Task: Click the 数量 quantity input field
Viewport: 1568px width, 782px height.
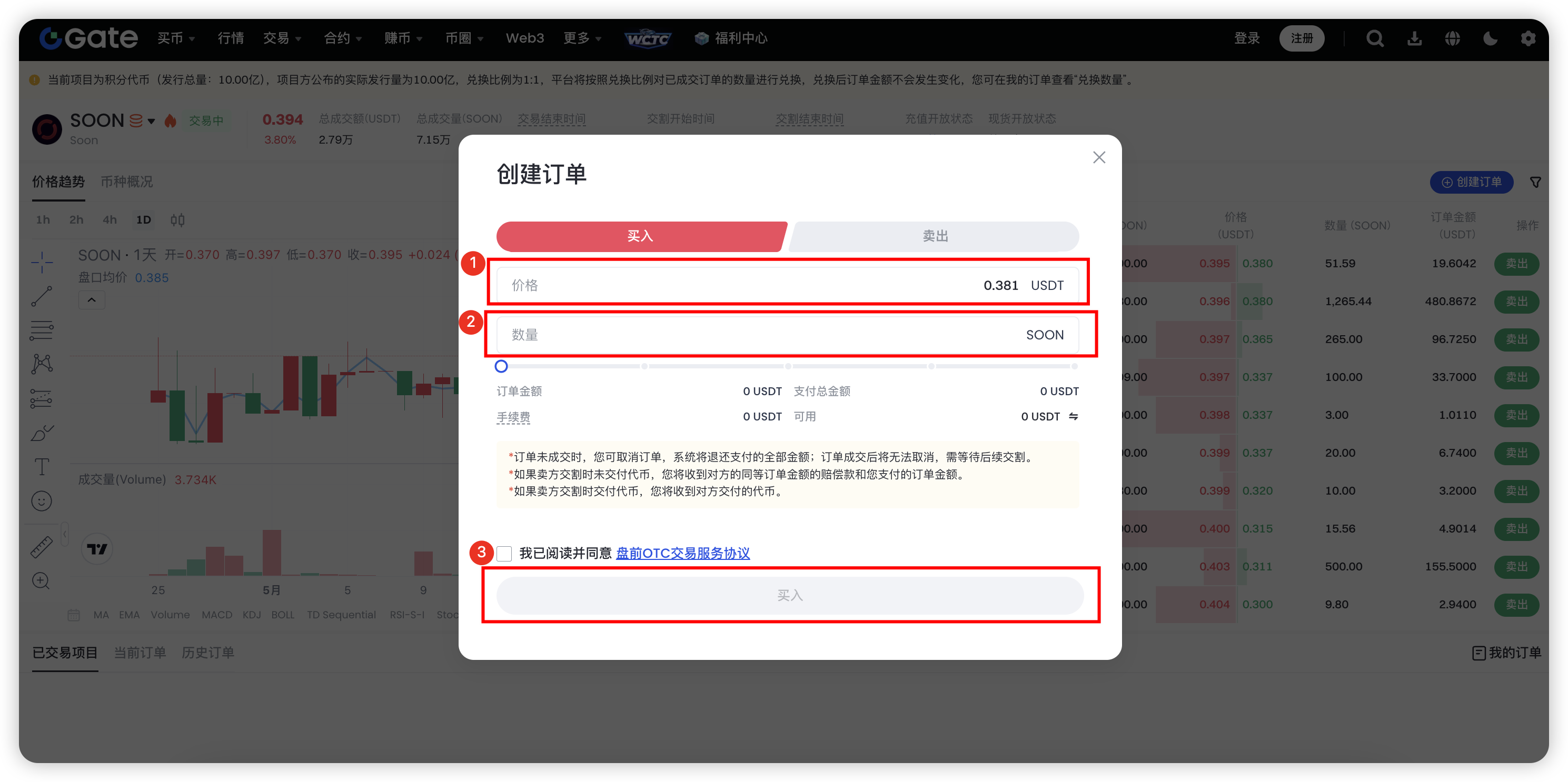Action: pos(761,335)
